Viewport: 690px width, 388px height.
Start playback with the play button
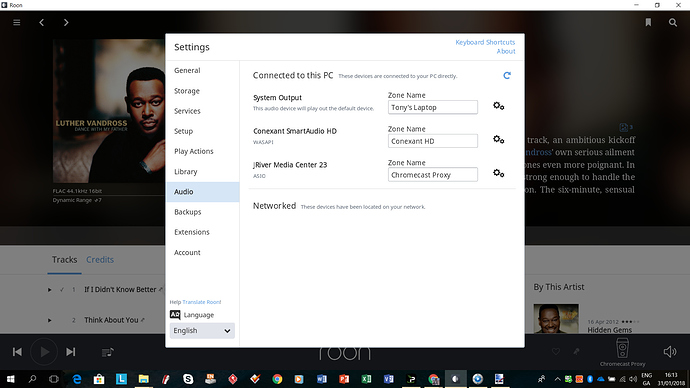point(44,352)
